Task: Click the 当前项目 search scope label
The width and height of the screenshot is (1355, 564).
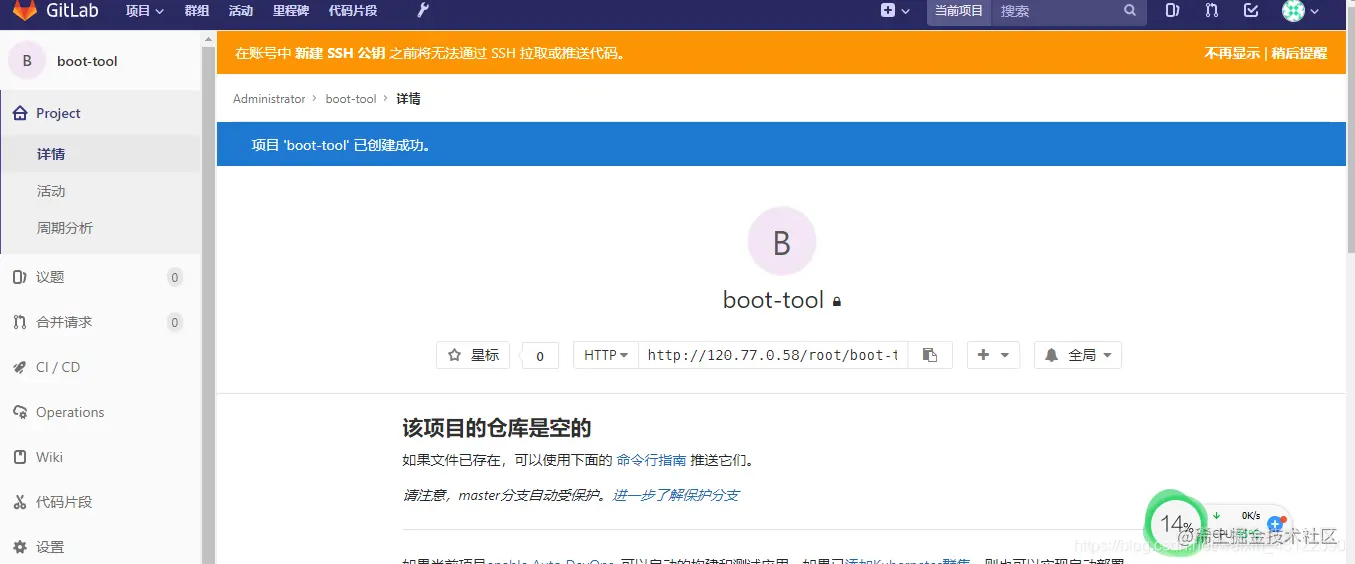Action: [x=959, y=11]
